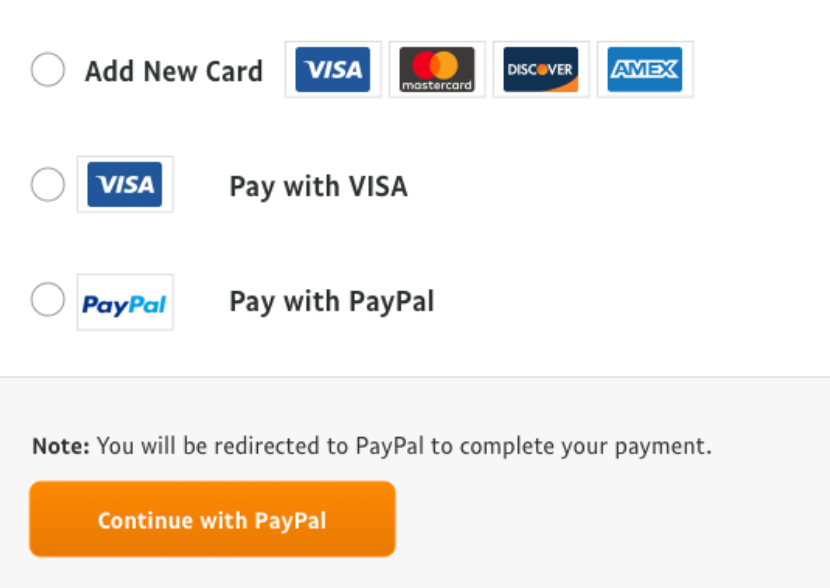Select the Add New Card radio button
This screenshot has height=588, width=830.
48,69
